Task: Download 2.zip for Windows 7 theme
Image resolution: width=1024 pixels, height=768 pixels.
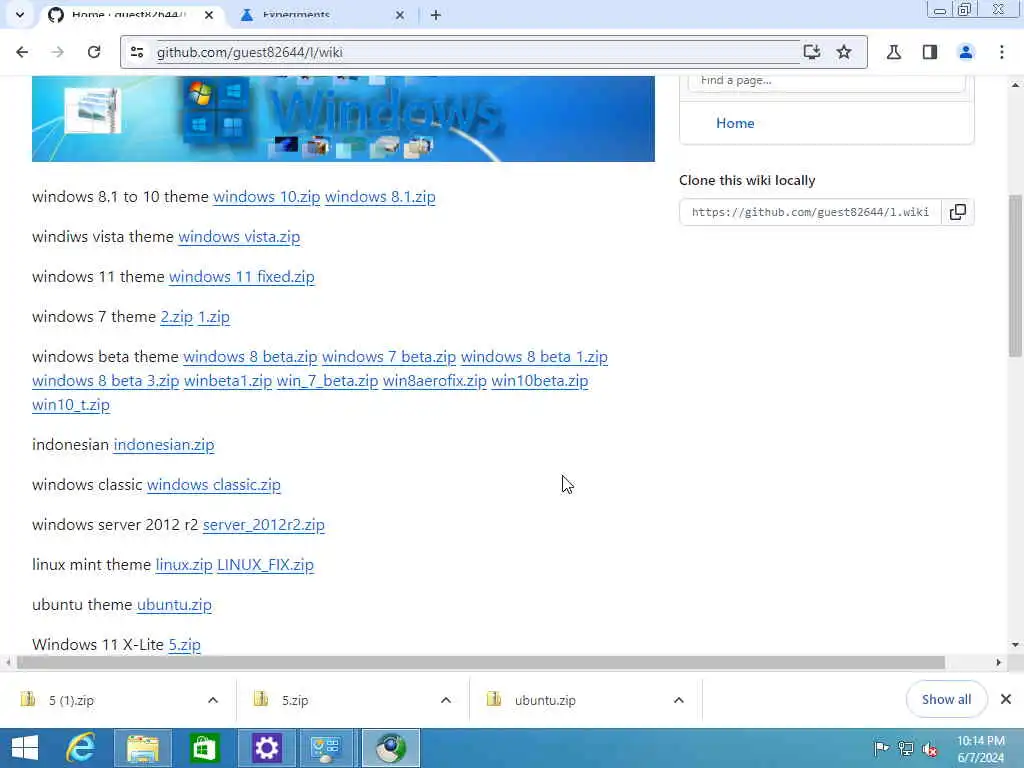Action: (x=176, y=317)
